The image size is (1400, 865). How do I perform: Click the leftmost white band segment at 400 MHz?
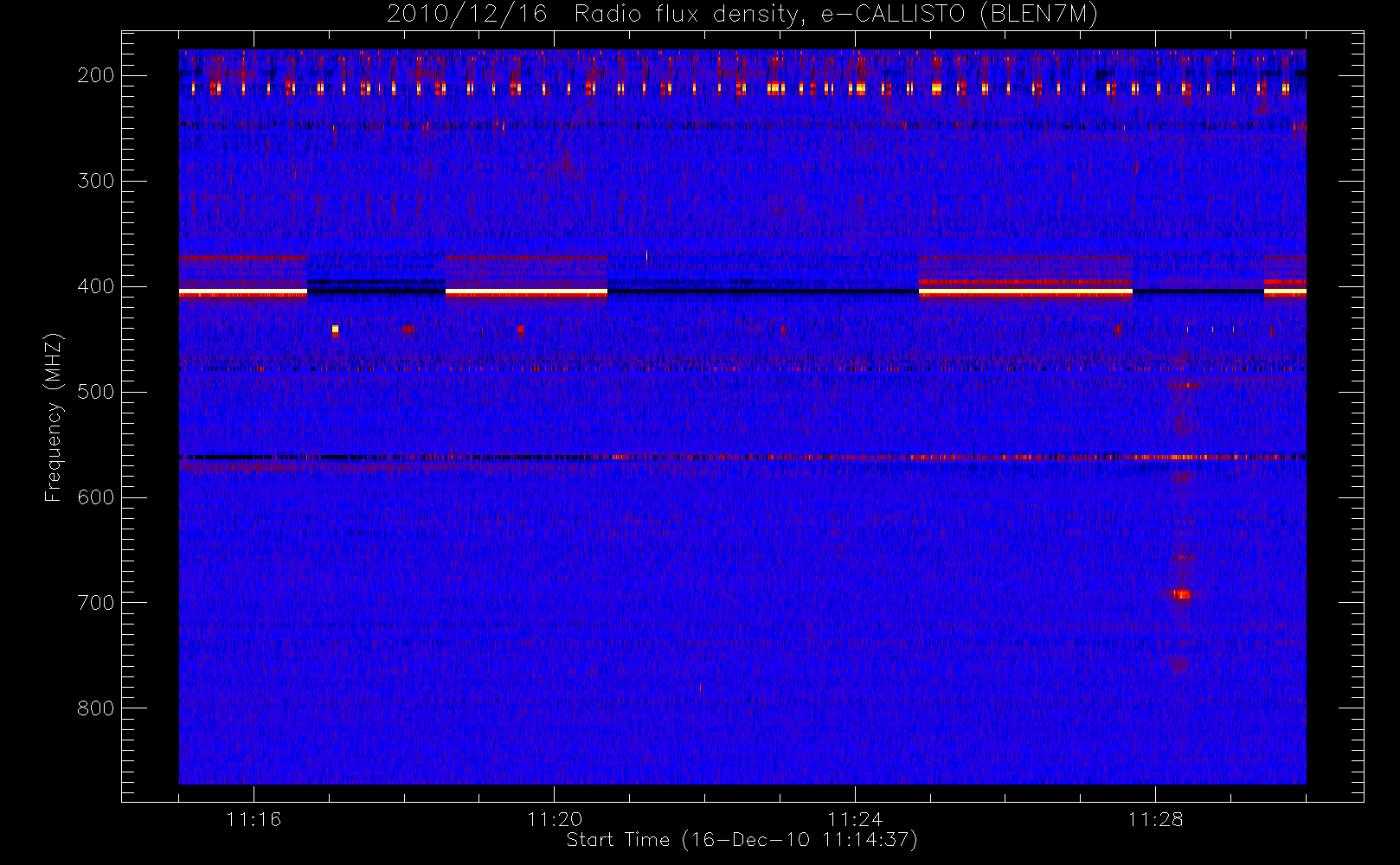pos(243,292)
